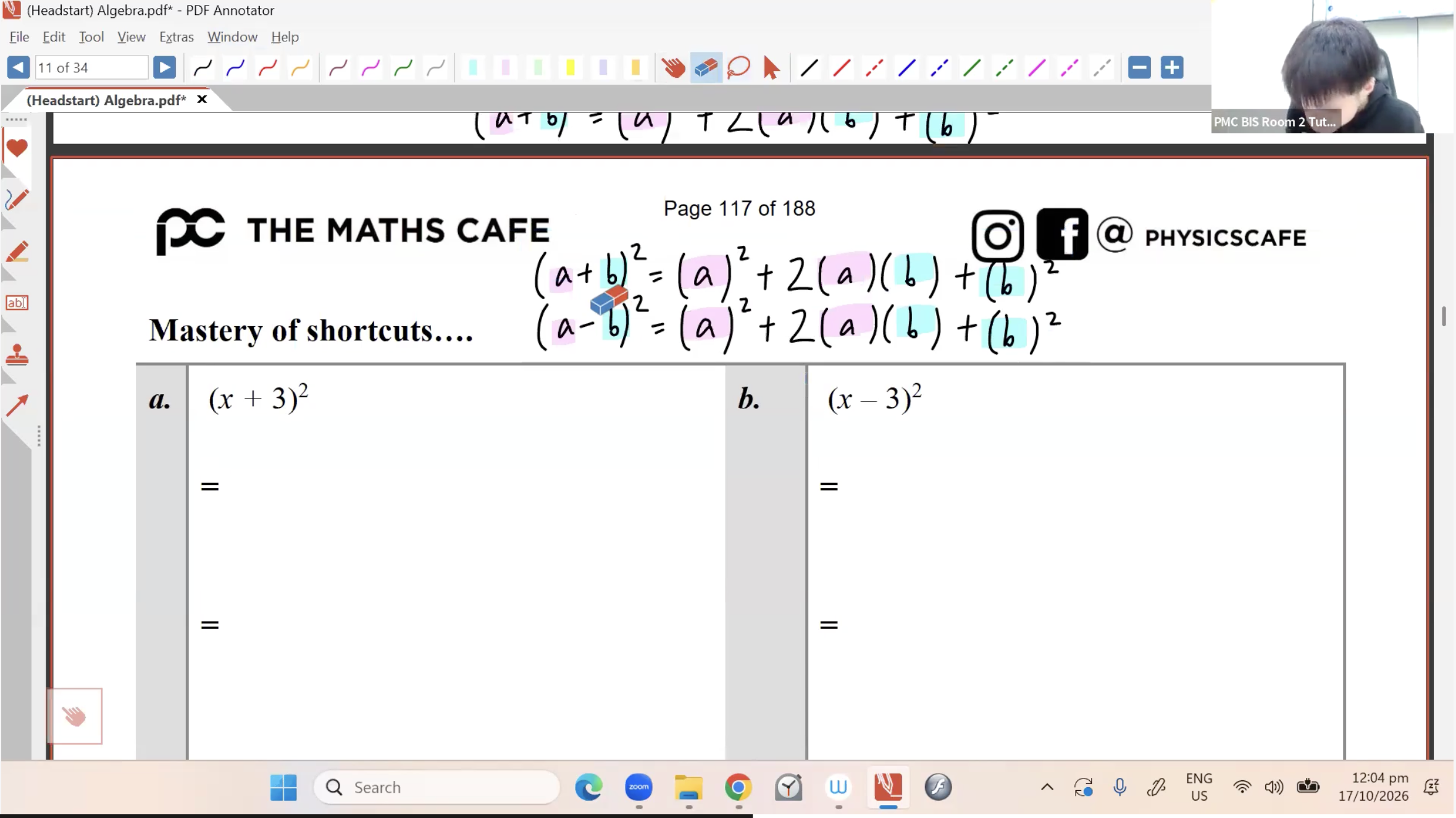Viewport: 1456px width, 818px height.
Task: Choose the solid green line tool
Action: [972, 67]
